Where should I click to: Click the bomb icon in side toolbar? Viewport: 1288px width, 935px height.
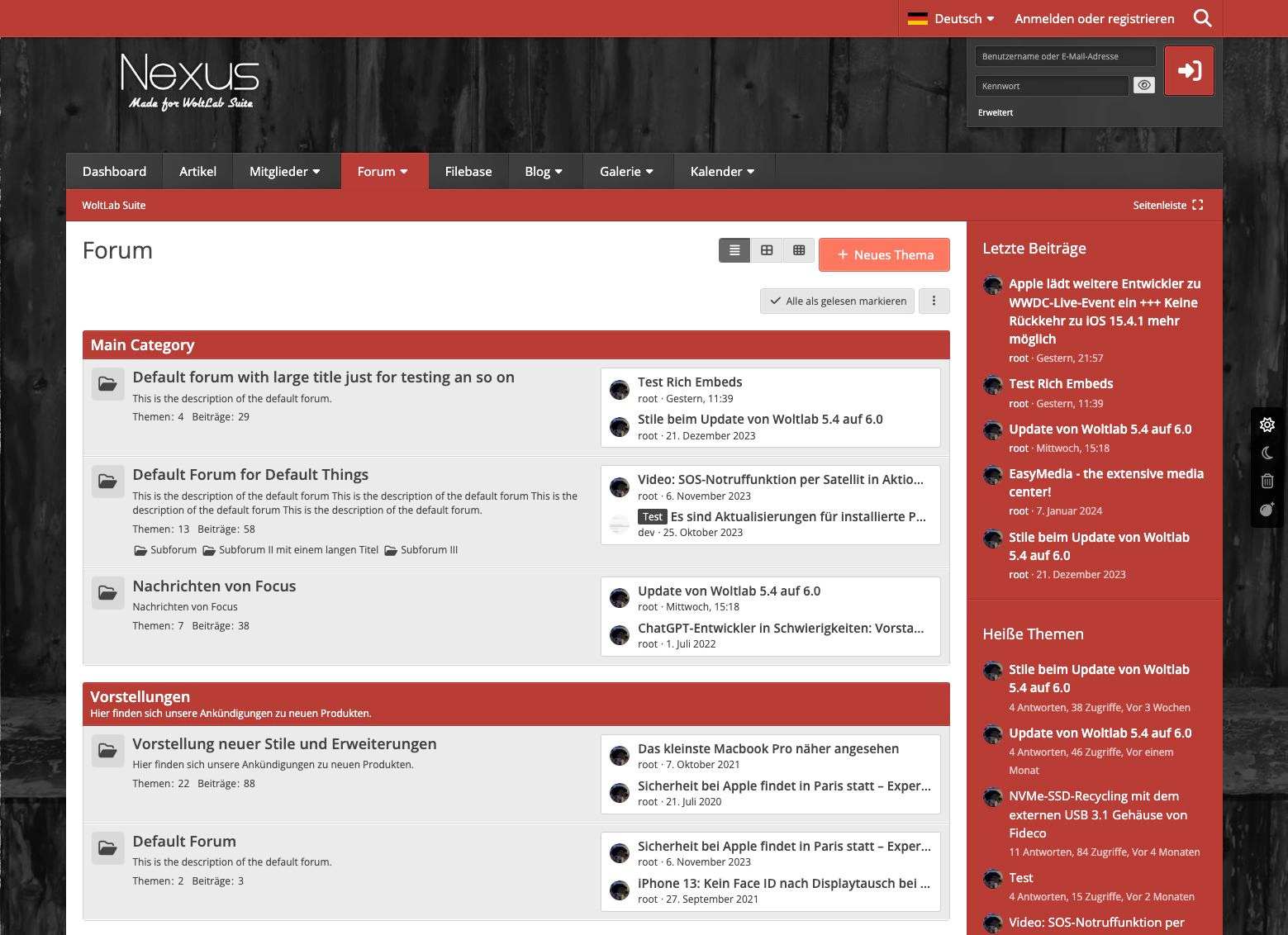tap(1267, 510)
